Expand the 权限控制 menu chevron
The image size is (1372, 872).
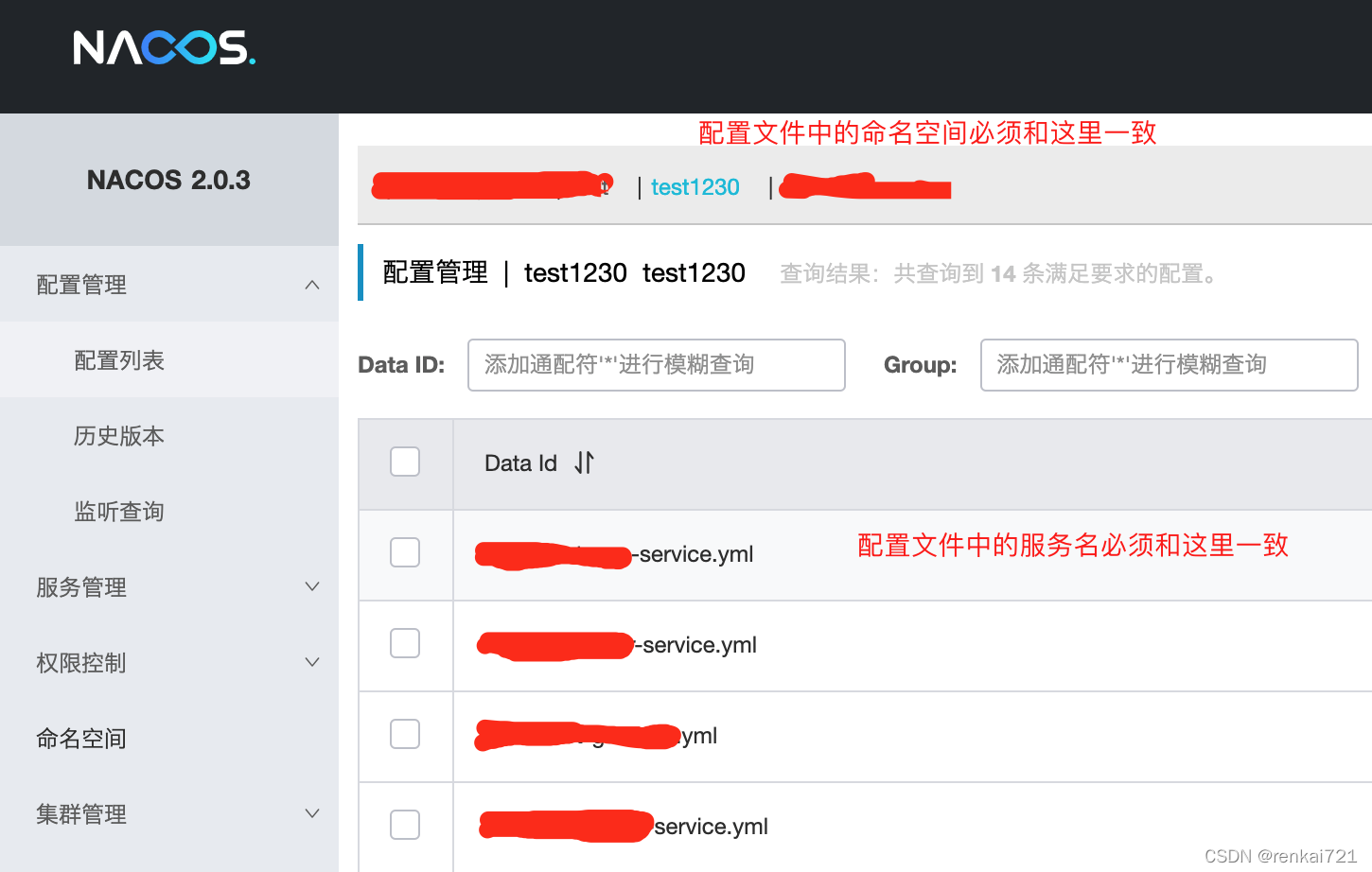(312, 662)
